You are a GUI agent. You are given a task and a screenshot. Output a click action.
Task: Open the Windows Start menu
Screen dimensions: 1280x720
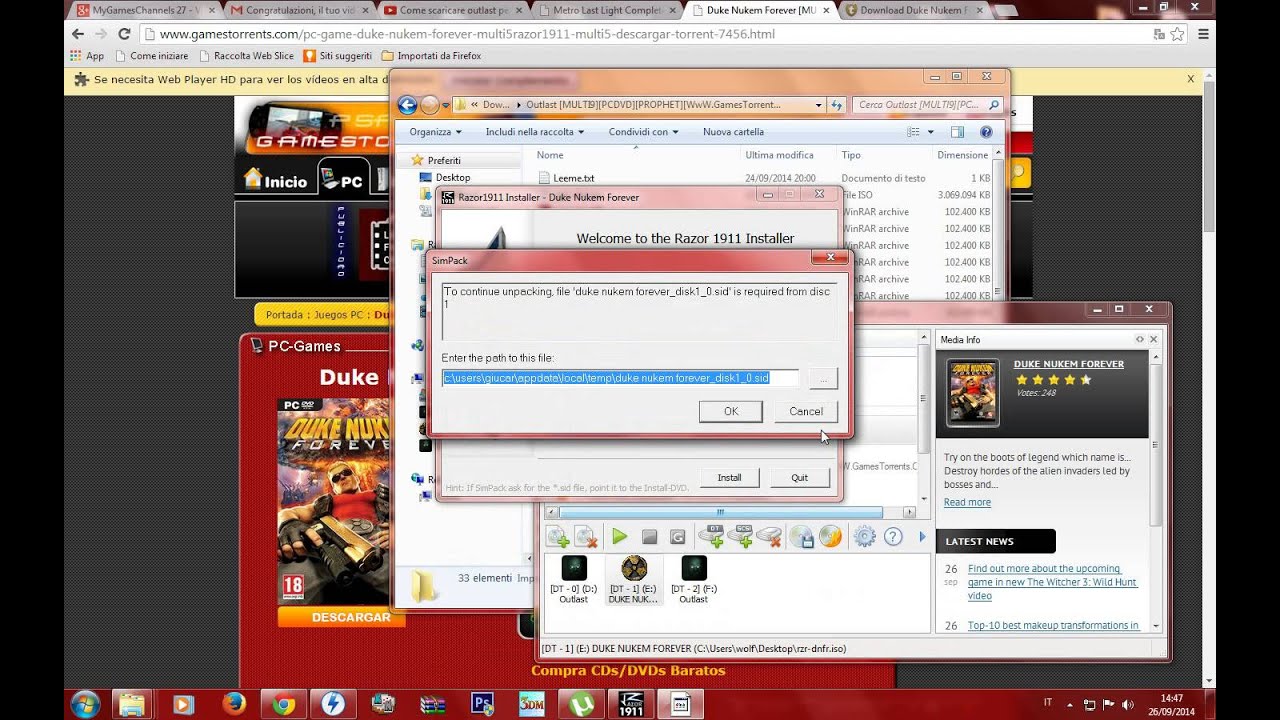pyautogui.click(x=85, y=704)
